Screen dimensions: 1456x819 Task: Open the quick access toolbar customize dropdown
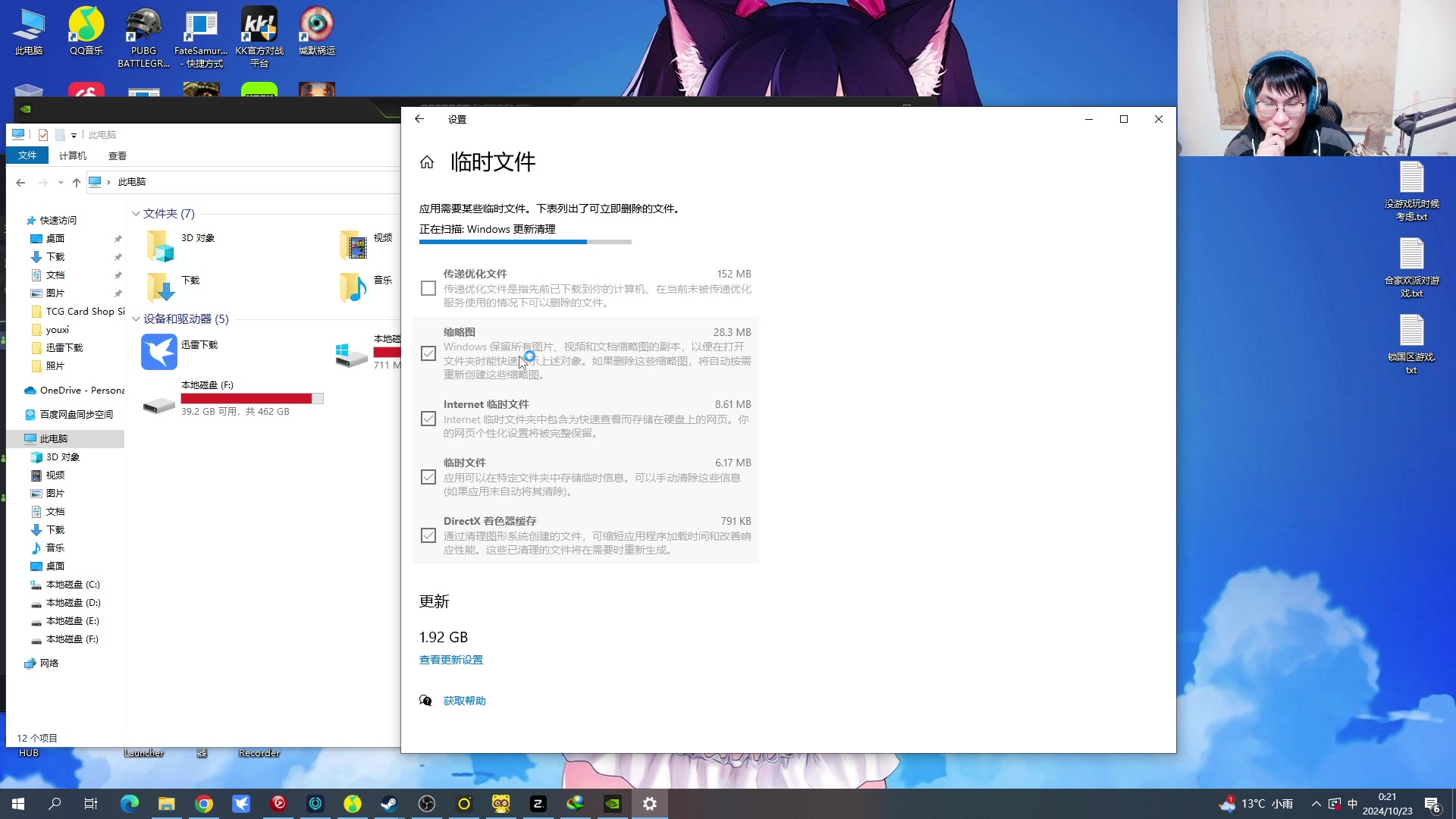pos(74,135)
